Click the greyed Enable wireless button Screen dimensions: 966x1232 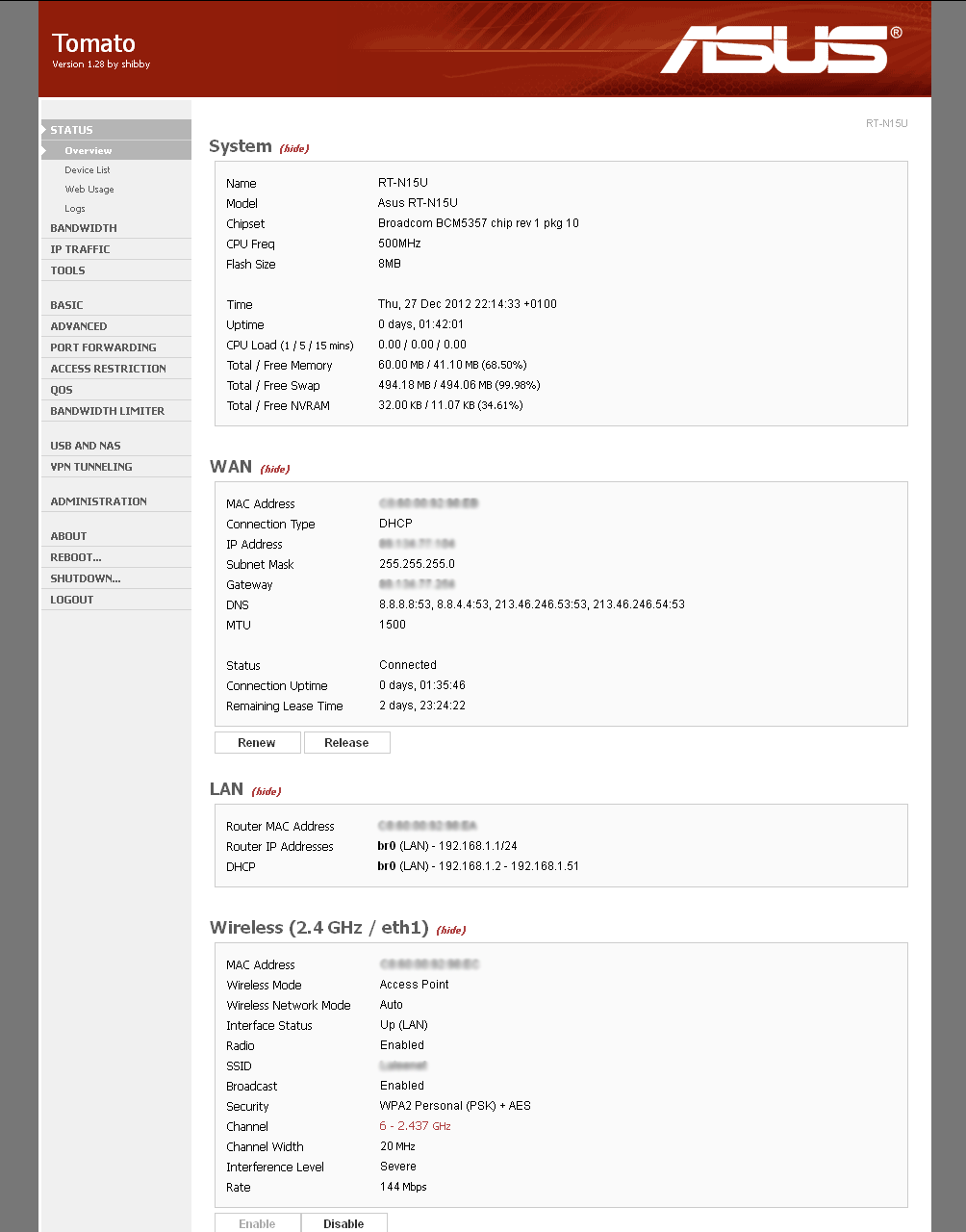(257, 1223)
